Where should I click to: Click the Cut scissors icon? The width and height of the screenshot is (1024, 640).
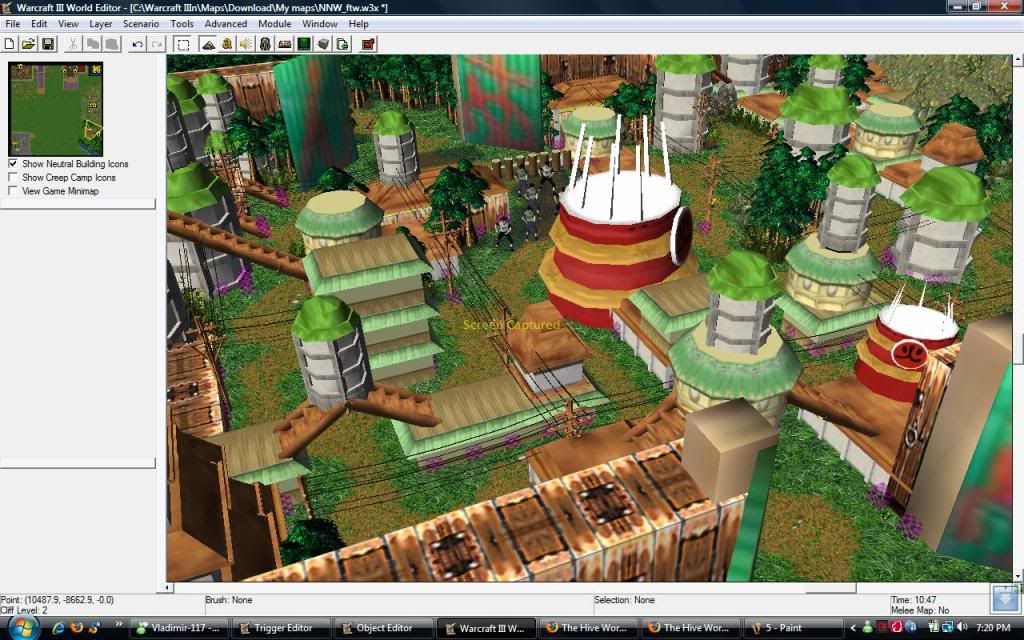73,44
